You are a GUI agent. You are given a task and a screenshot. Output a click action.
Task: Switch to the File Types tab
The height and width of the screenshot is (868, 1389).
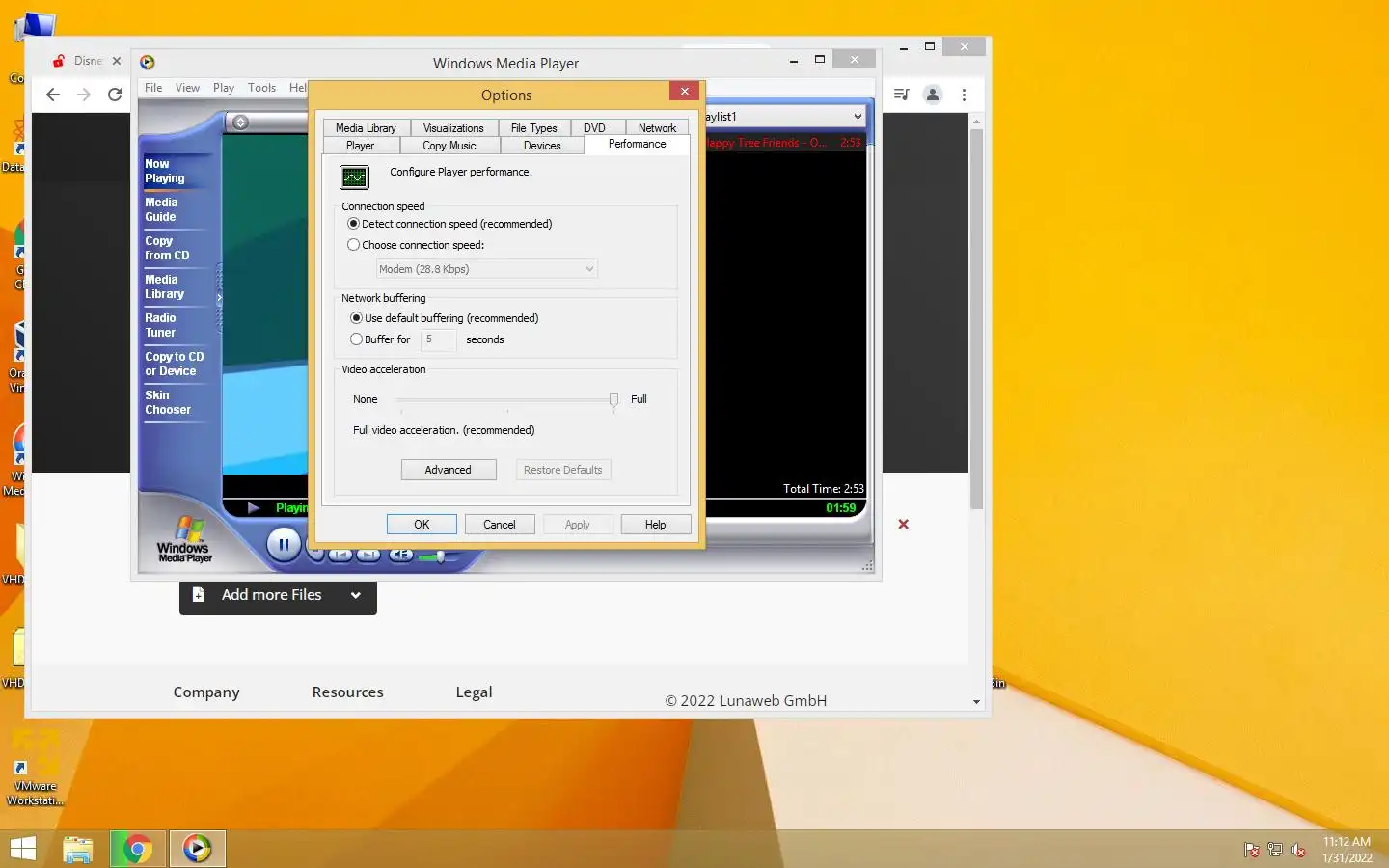click(x=534, y=128)
